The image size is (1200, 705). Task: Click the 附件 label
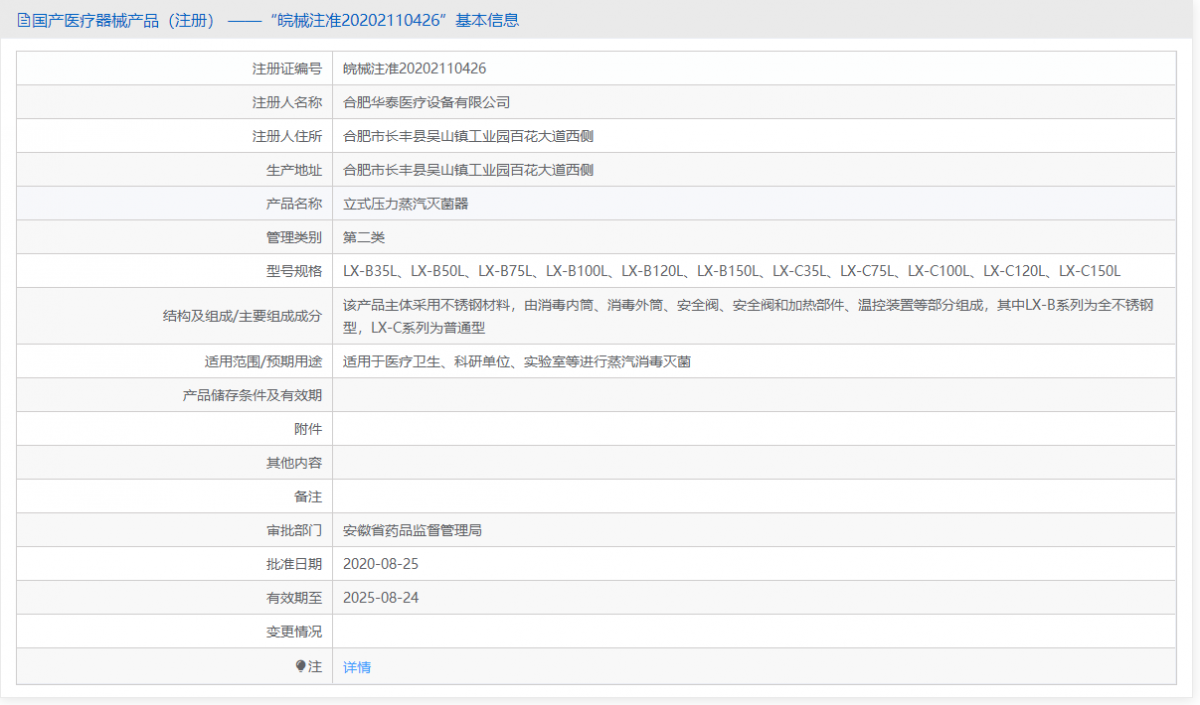tap(308, 429)
